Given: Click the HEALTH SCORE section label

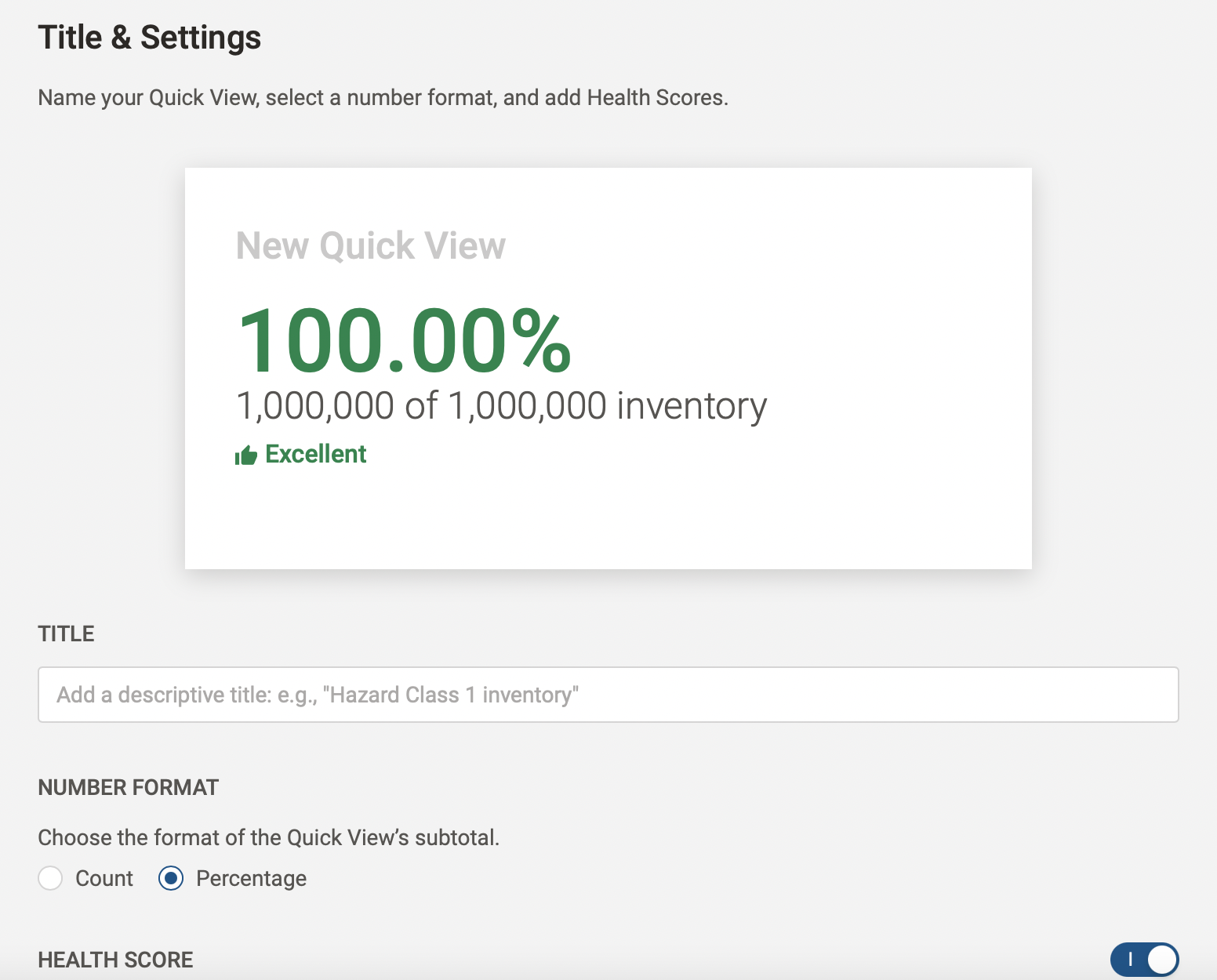Looking at the screenshot, I should click(116, 960).
